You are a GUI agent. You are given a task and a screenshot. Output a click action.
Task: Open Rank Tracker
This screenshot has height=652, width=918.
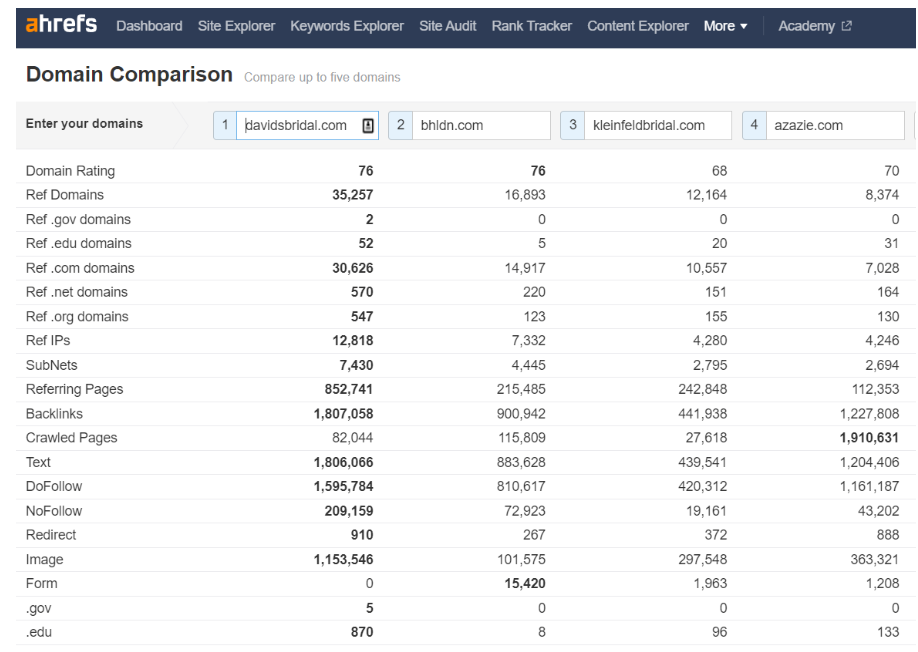pyautogui.click(x=532, y=26)
